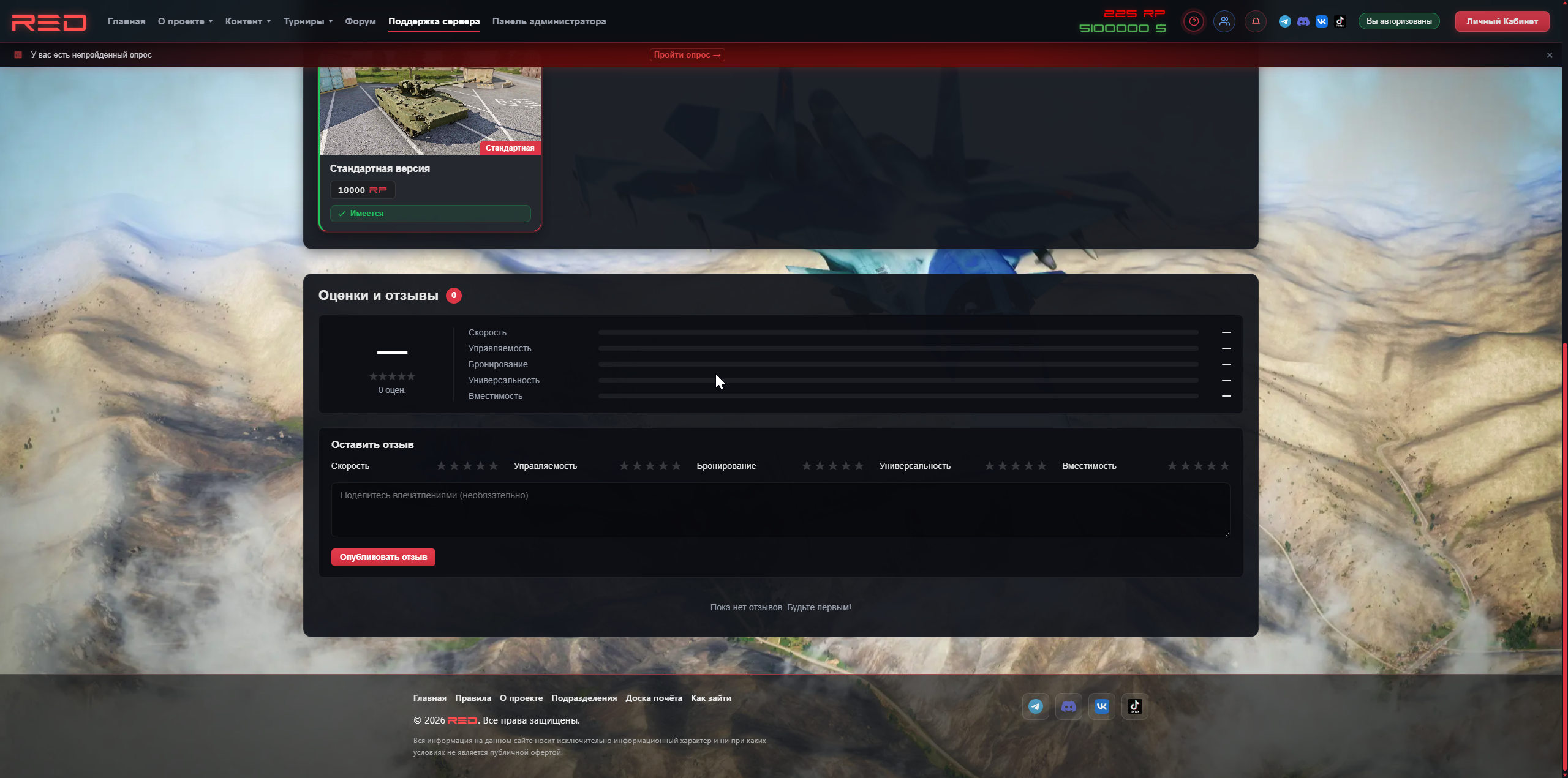Open the Telegram icon in the footer
The height and width of the screenshot is (778, 1568).
[x=1036, y=706]
